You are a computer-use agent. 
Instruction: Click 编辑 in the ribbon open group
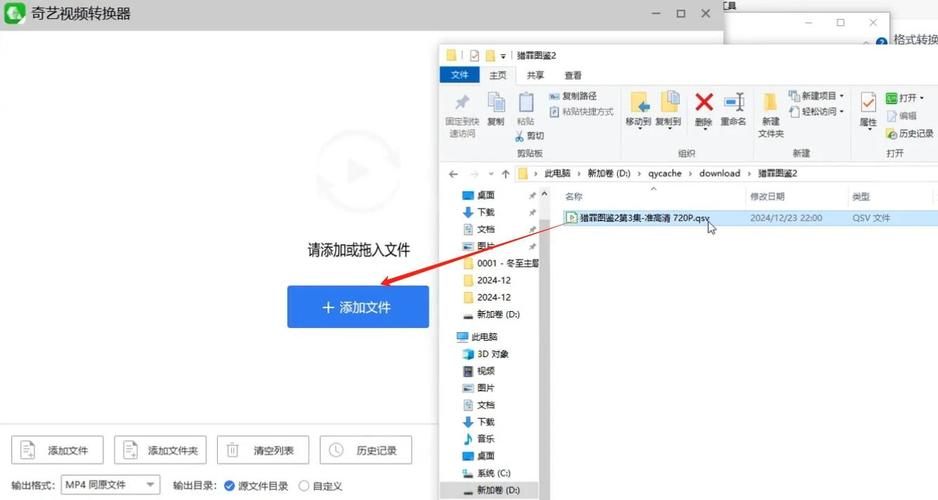click(x=902, y=115)
